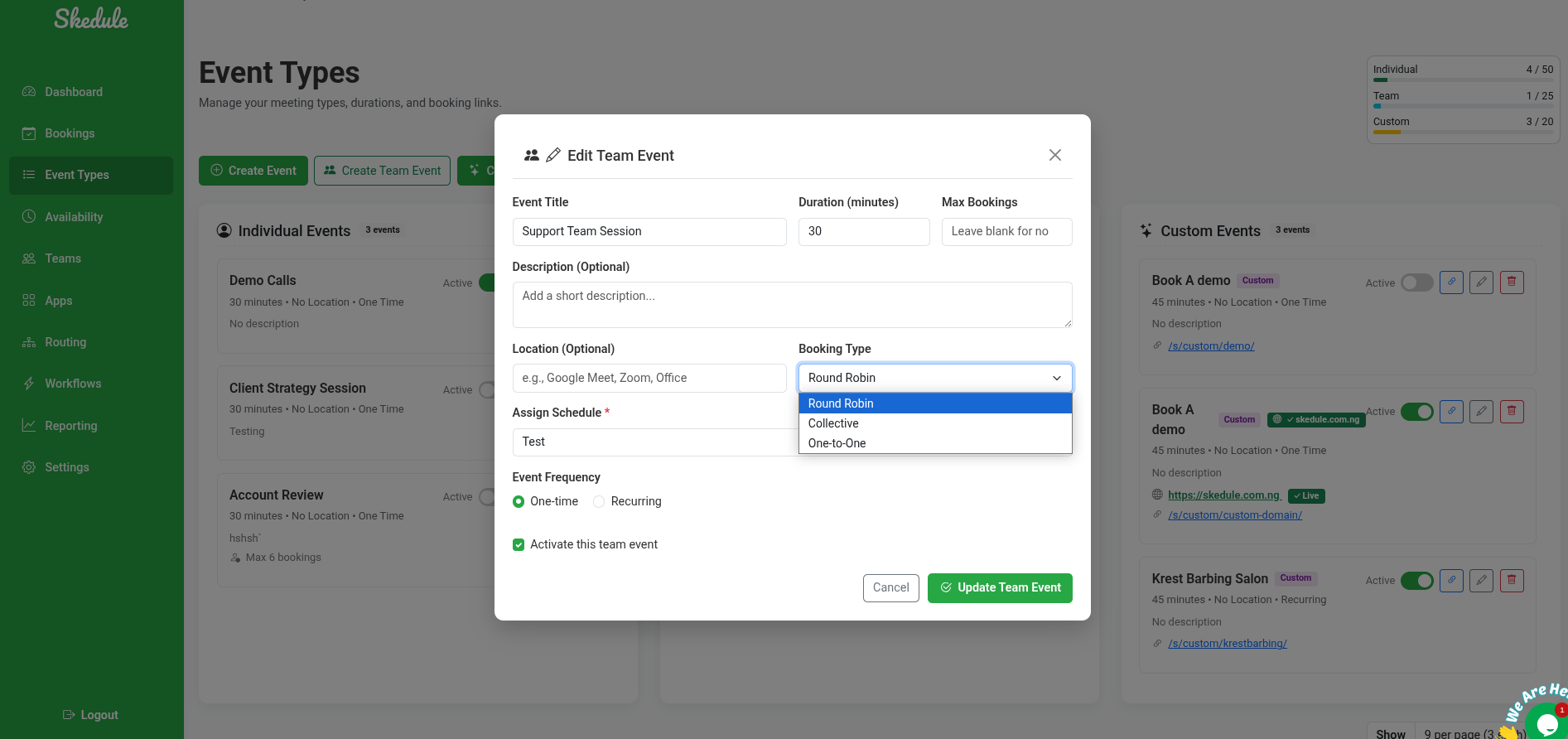The width and height of the screenshot is (1568, 739).
Task: Click the Custom usage progress bar
Action: click(1464, 133)
